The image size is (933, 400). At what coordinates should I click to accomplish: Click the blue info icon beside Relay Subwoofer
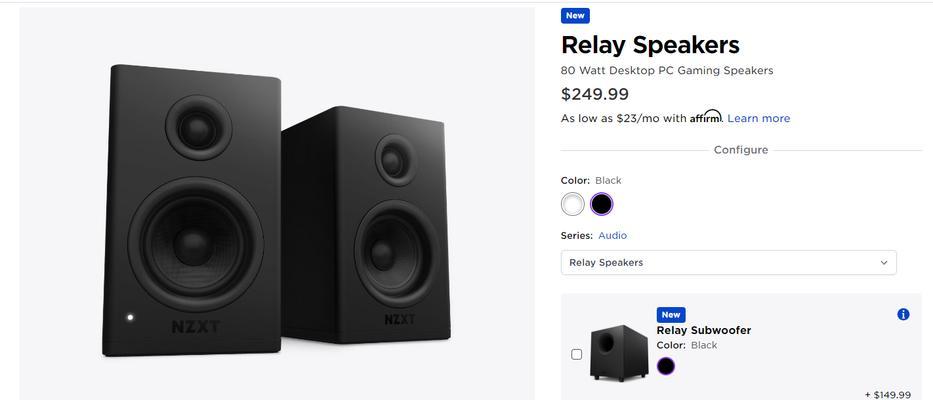903,314
